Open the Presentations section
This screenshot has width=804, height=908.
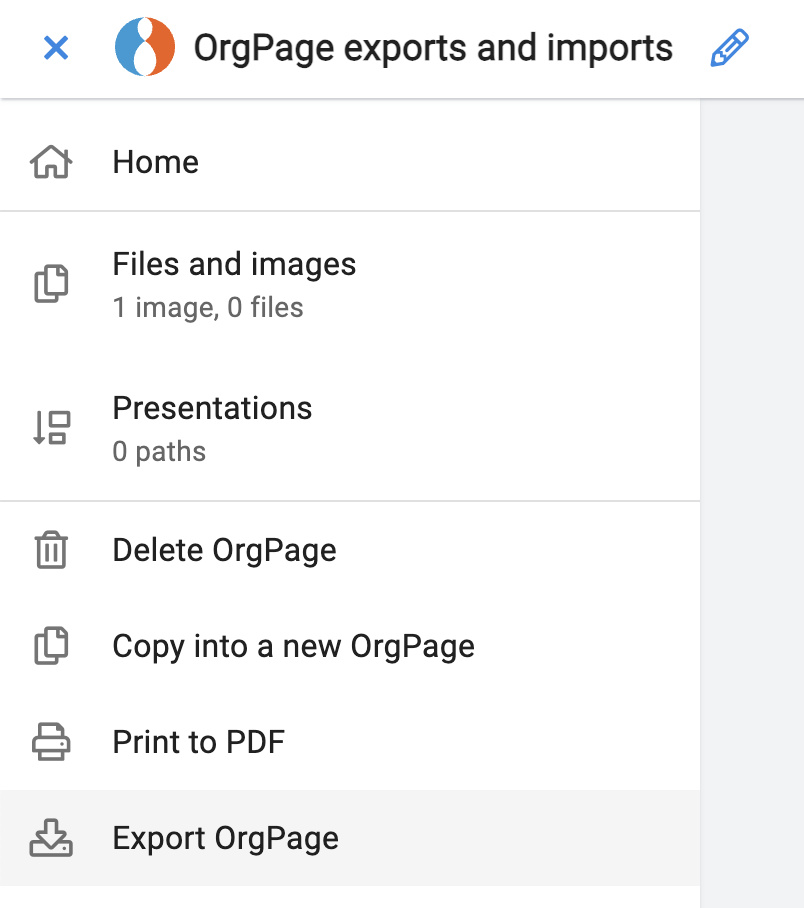(x=212, y=408)
